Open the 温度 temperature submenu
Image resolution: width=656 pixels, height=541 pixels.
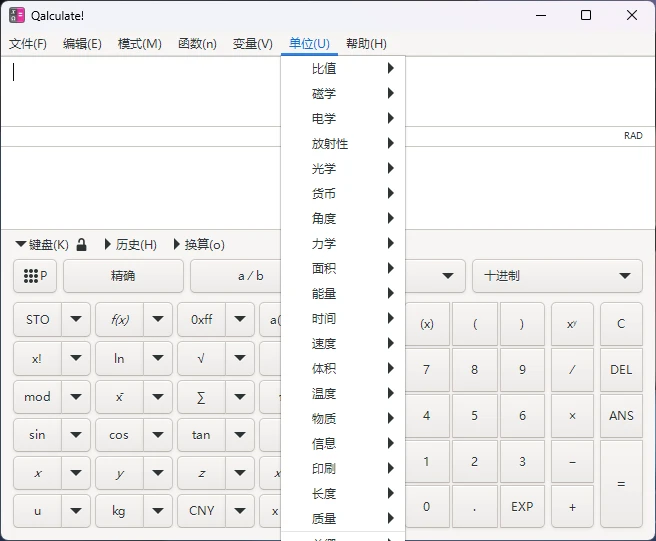(343, 393)
